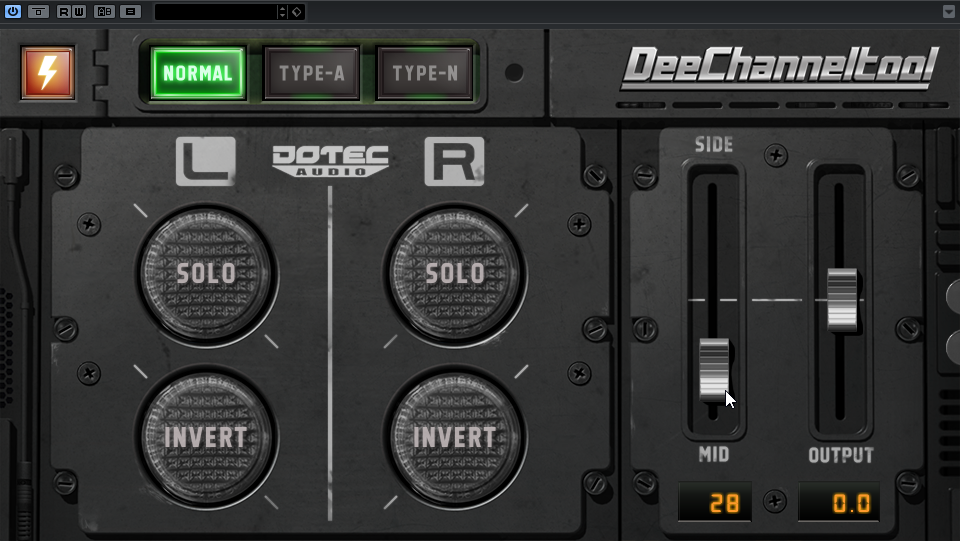Viewport: 960px width, 541px height.
Task: Toggle Invert on the left channel
Action: tap(206, 438)
